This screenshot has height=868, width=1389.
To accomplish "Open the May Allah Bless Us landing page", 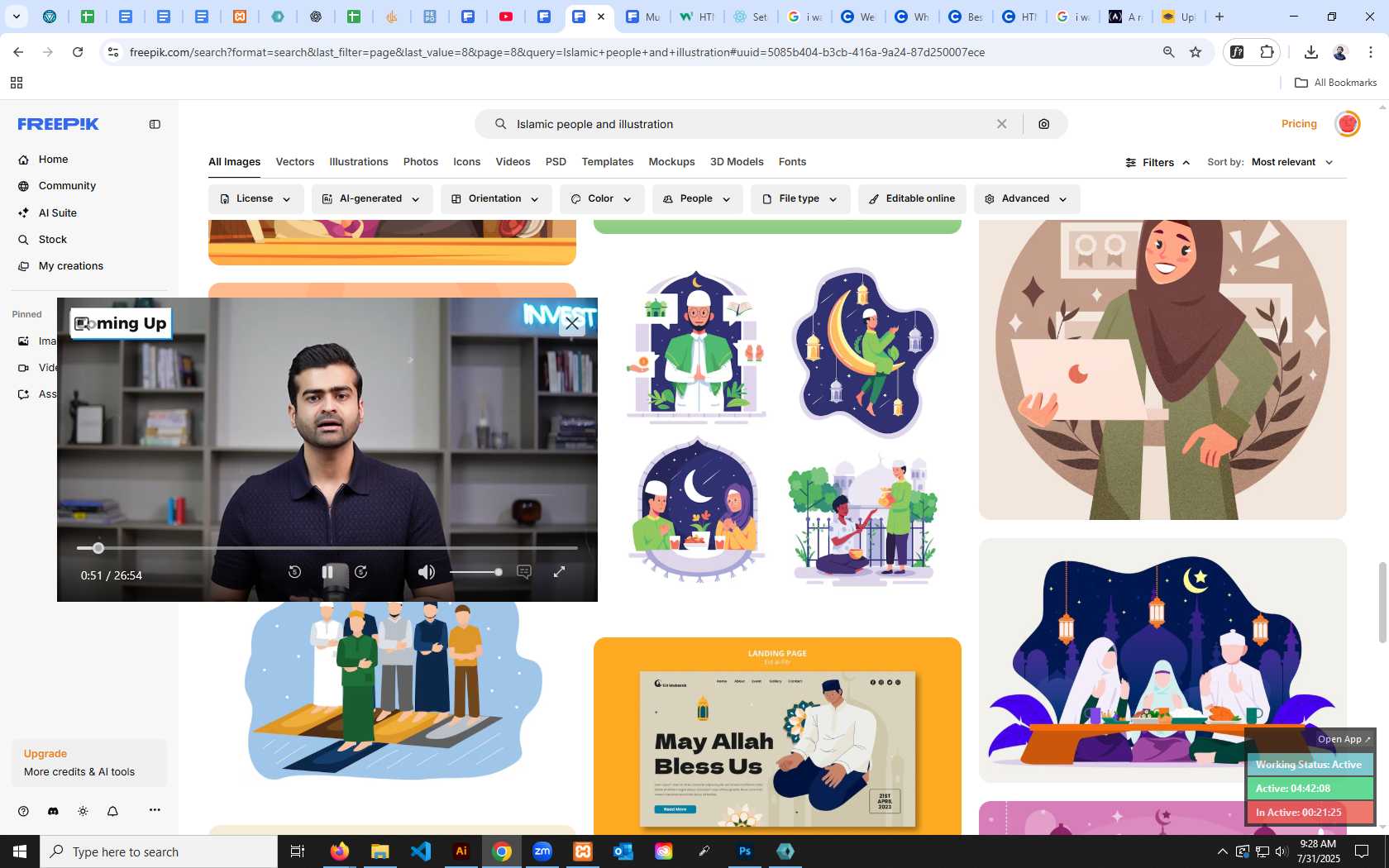I will (777, 736).
